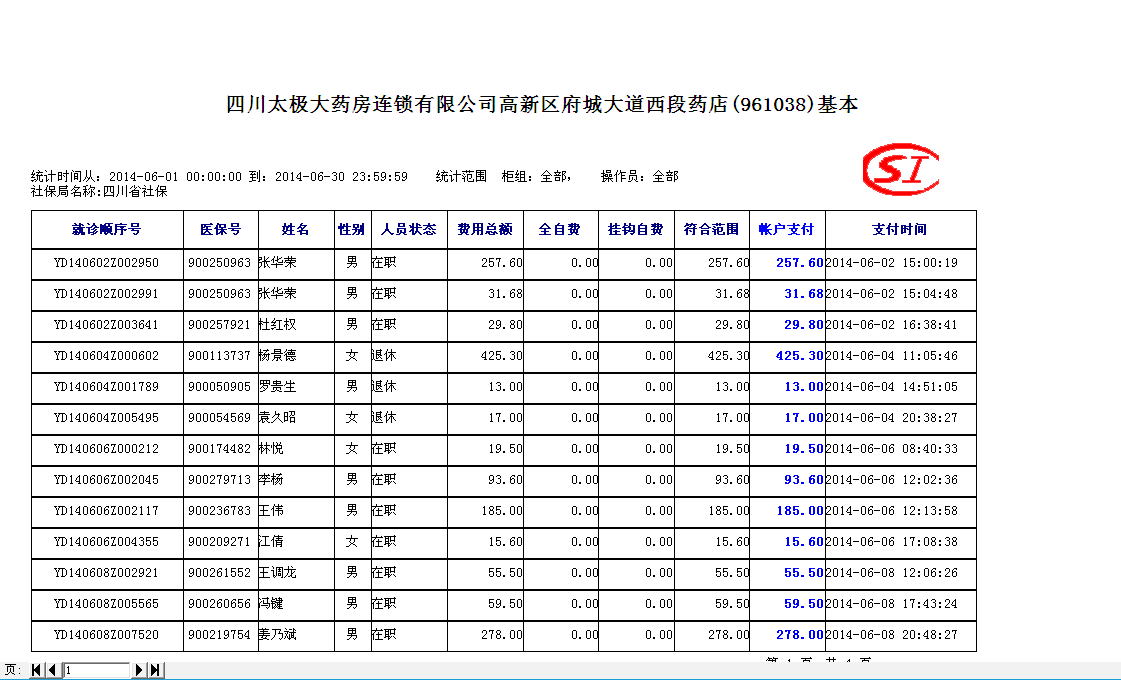The image size is (1121, 680).
Task: Click blue account payment 278.00
Action: [800, 635]
